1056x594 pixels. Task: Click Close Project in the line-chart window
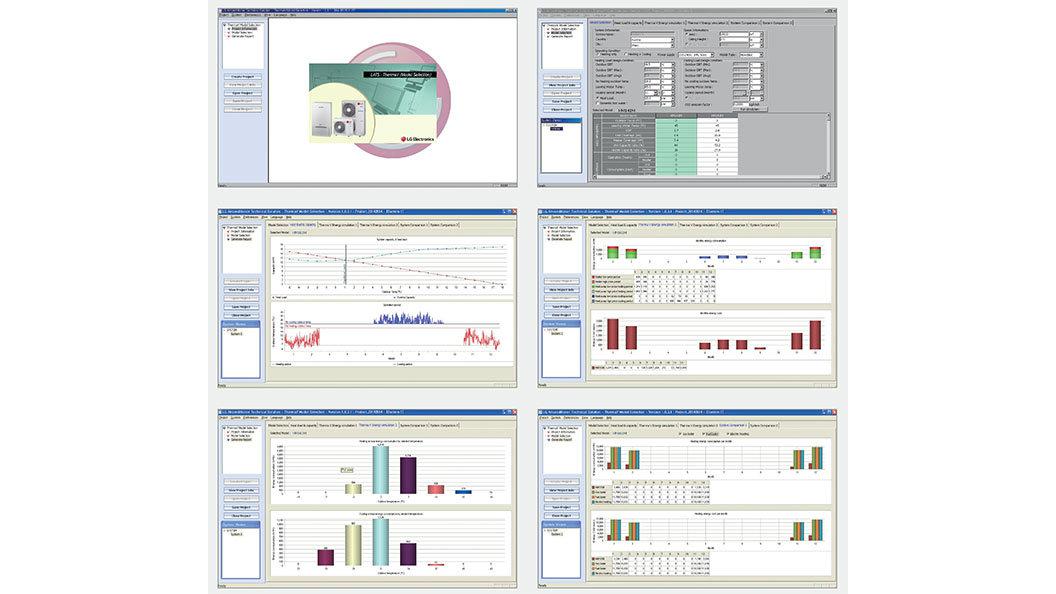coord(241,315)
